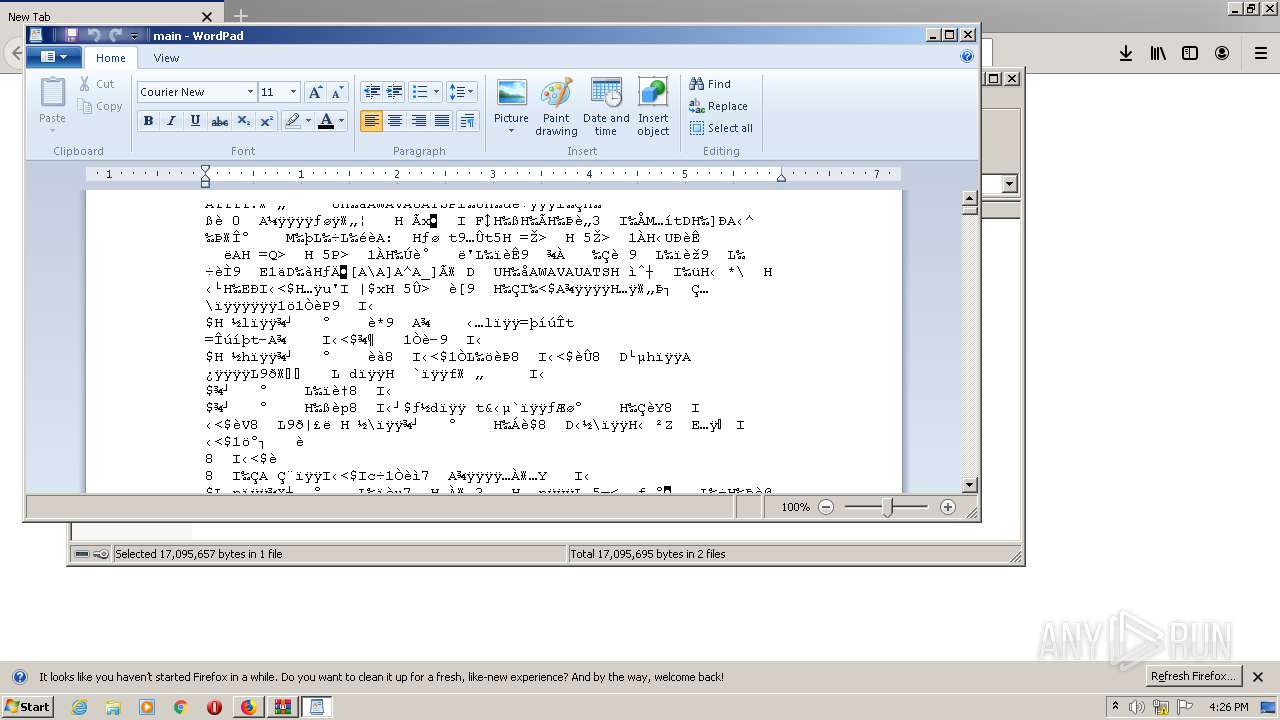Click the Shrink font icon
This screenshot has height=720, width=1280.
pyautogui.click(x=337, y=92)
